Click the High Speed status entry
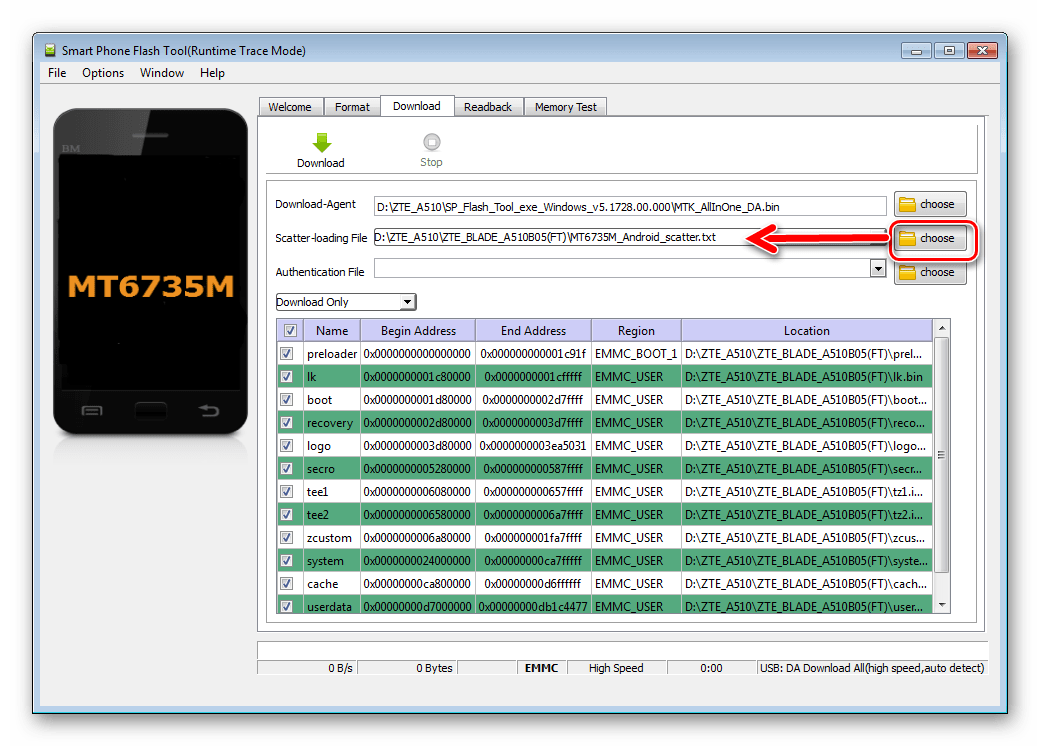 point(616,668)
